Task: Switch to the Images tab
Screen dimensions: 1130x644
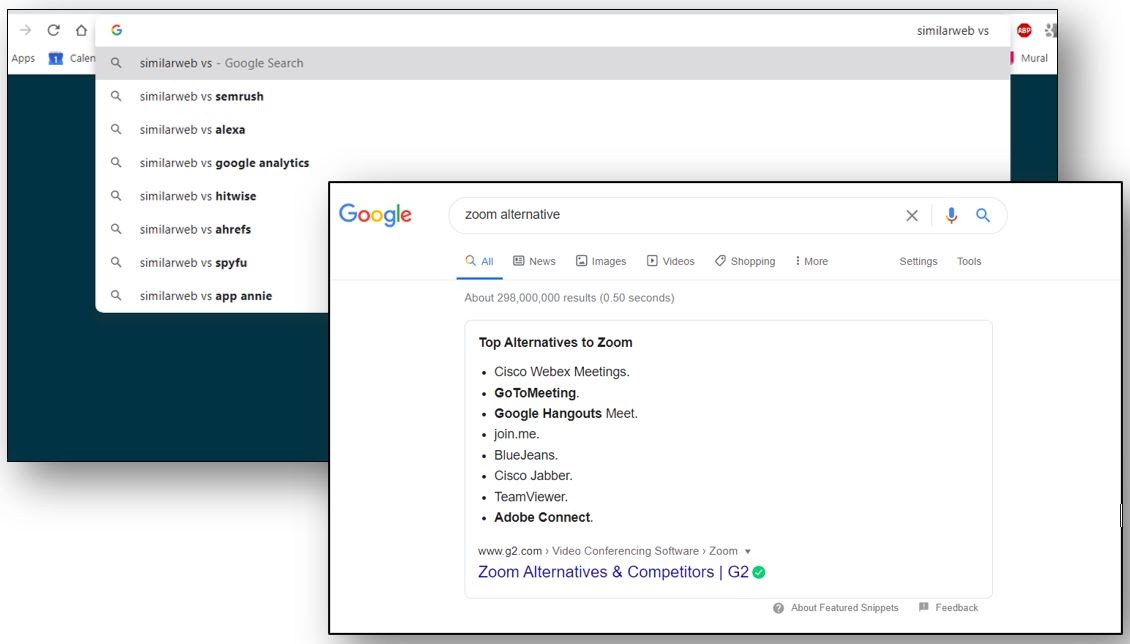Action: (601, 261)
